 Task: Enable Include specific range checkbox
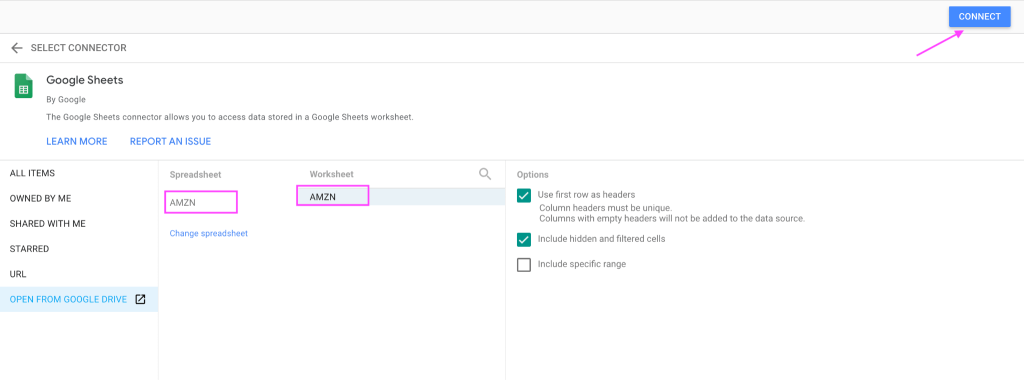[x=524, y=264]
